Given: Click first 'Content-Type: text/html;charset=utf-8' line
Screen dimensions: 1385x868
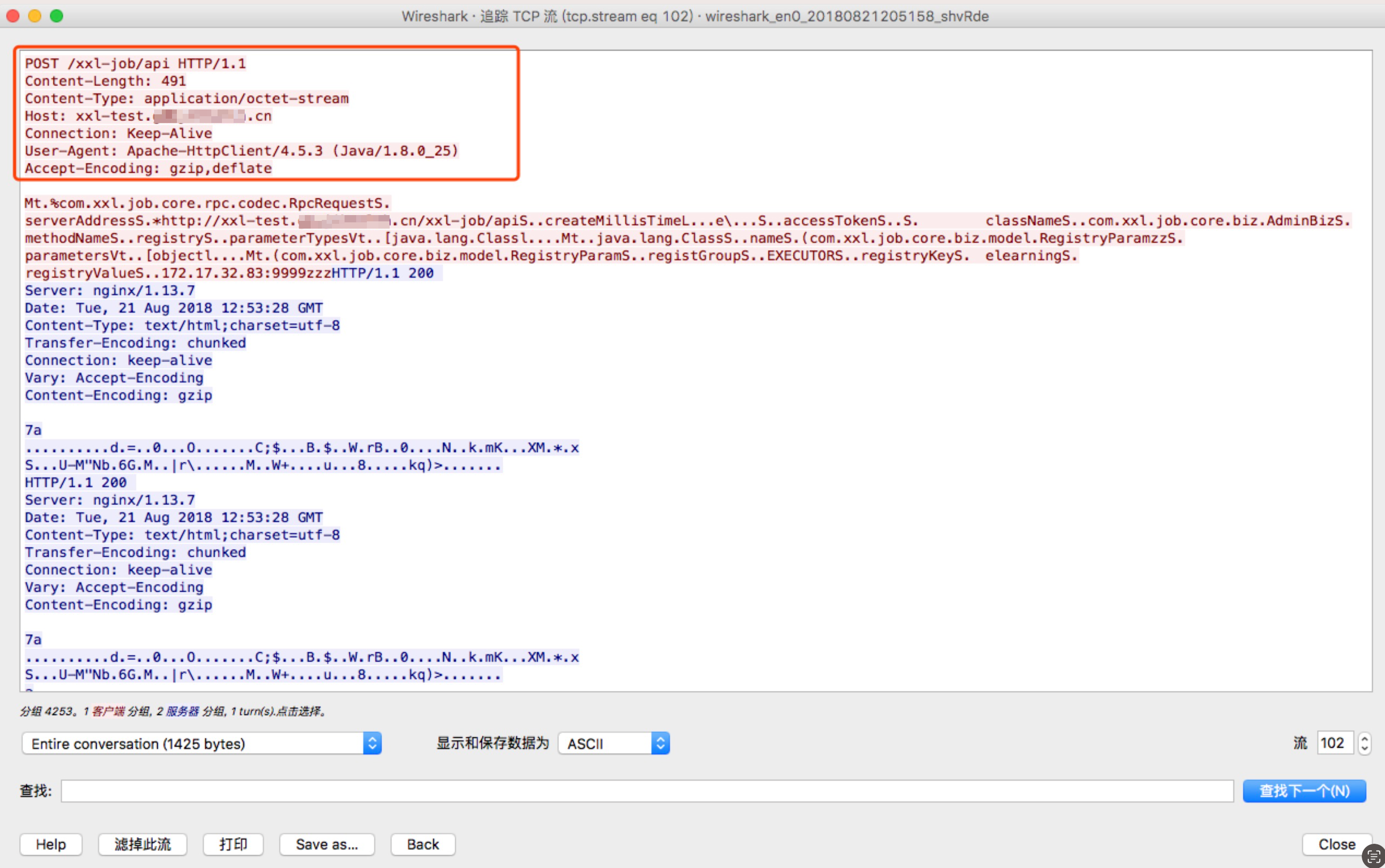Looking at the screenshot, I should pos(182,325).
